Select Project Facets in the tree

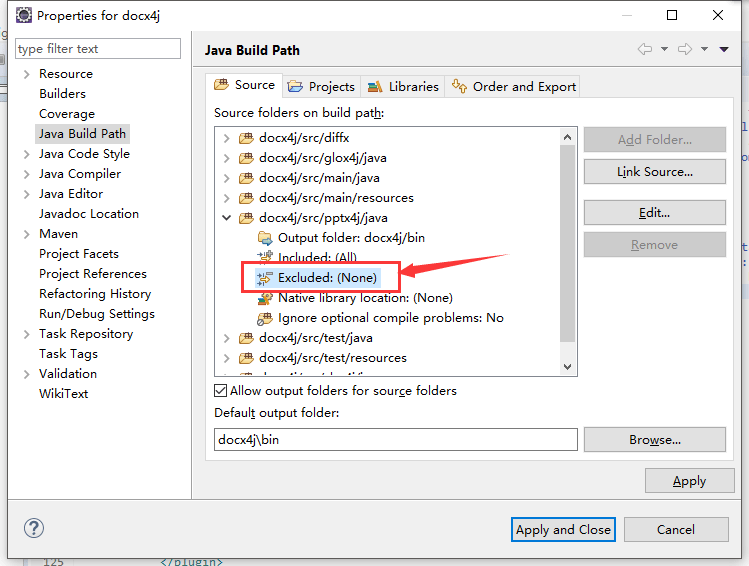[79, 254]
